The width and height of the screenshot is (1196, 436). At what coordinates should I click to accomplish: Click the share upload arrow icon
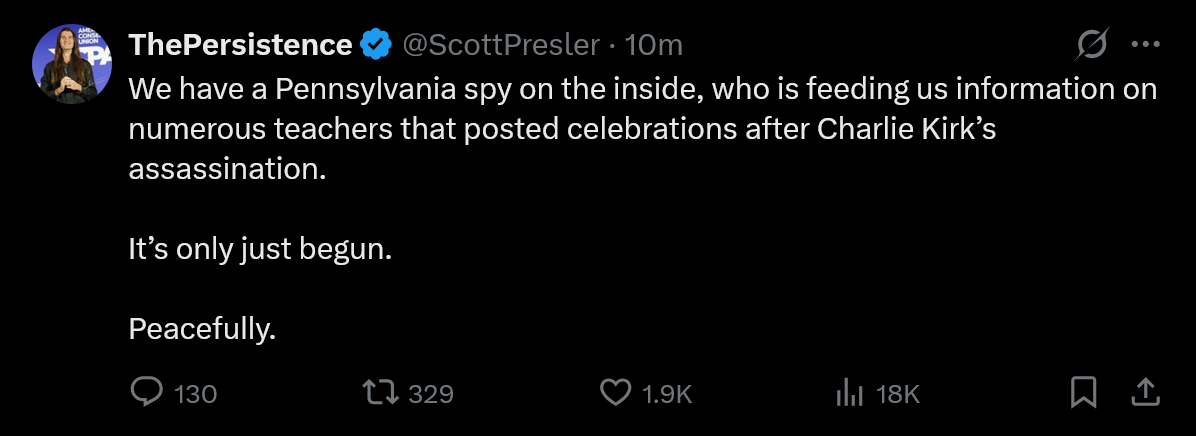pyautogui.click(x=1145, y=392)
